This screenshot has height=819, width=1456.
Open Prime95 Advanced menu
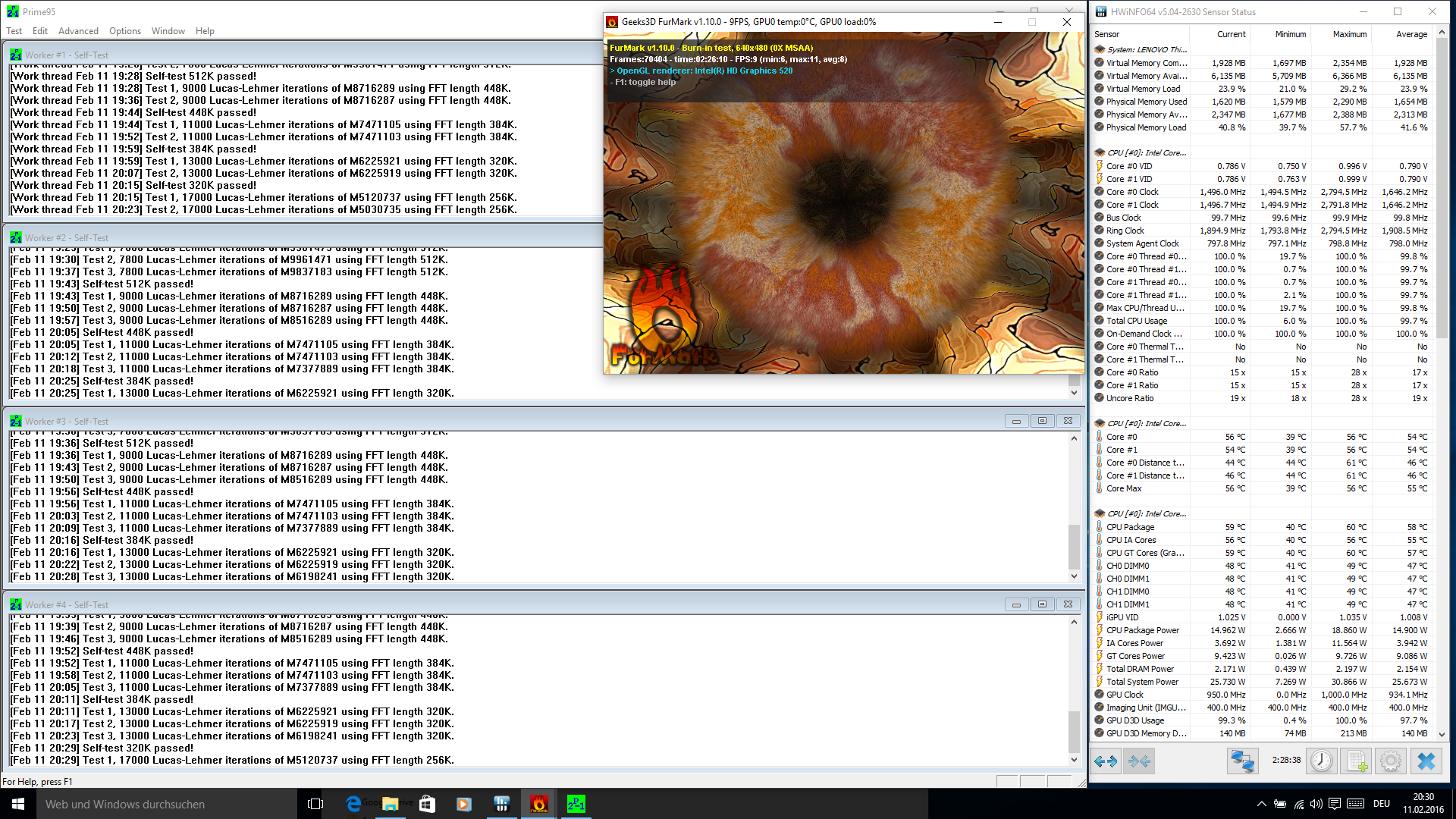(78, 31)
